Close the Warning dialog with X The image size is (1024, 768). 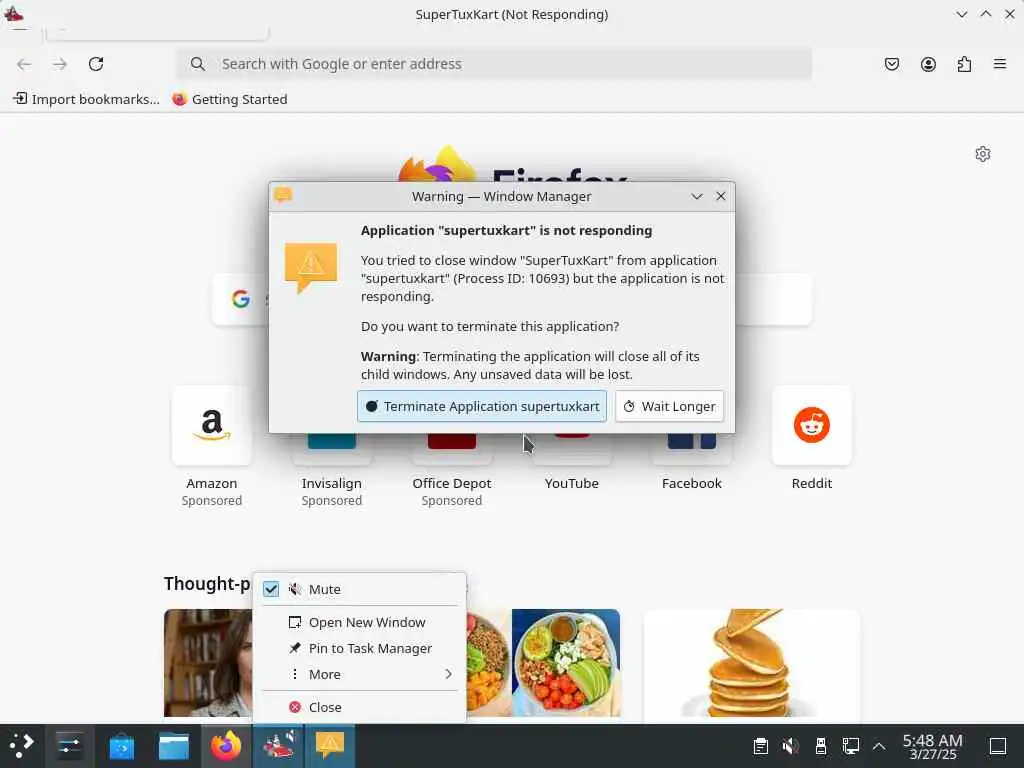720,197
